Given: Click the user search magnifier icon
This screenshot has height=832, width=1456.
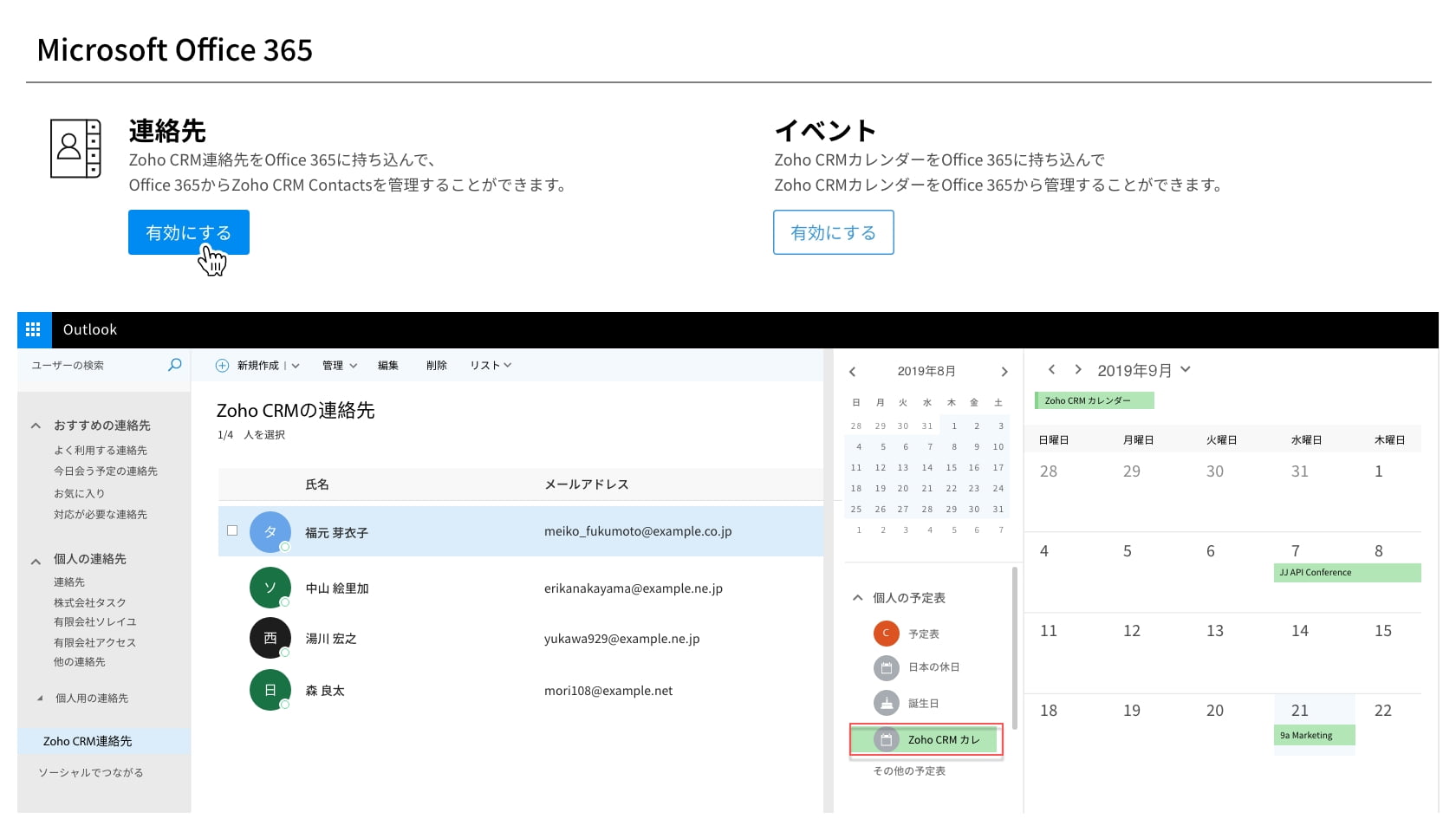Looking at the screenshot, I should coord(174,365).
